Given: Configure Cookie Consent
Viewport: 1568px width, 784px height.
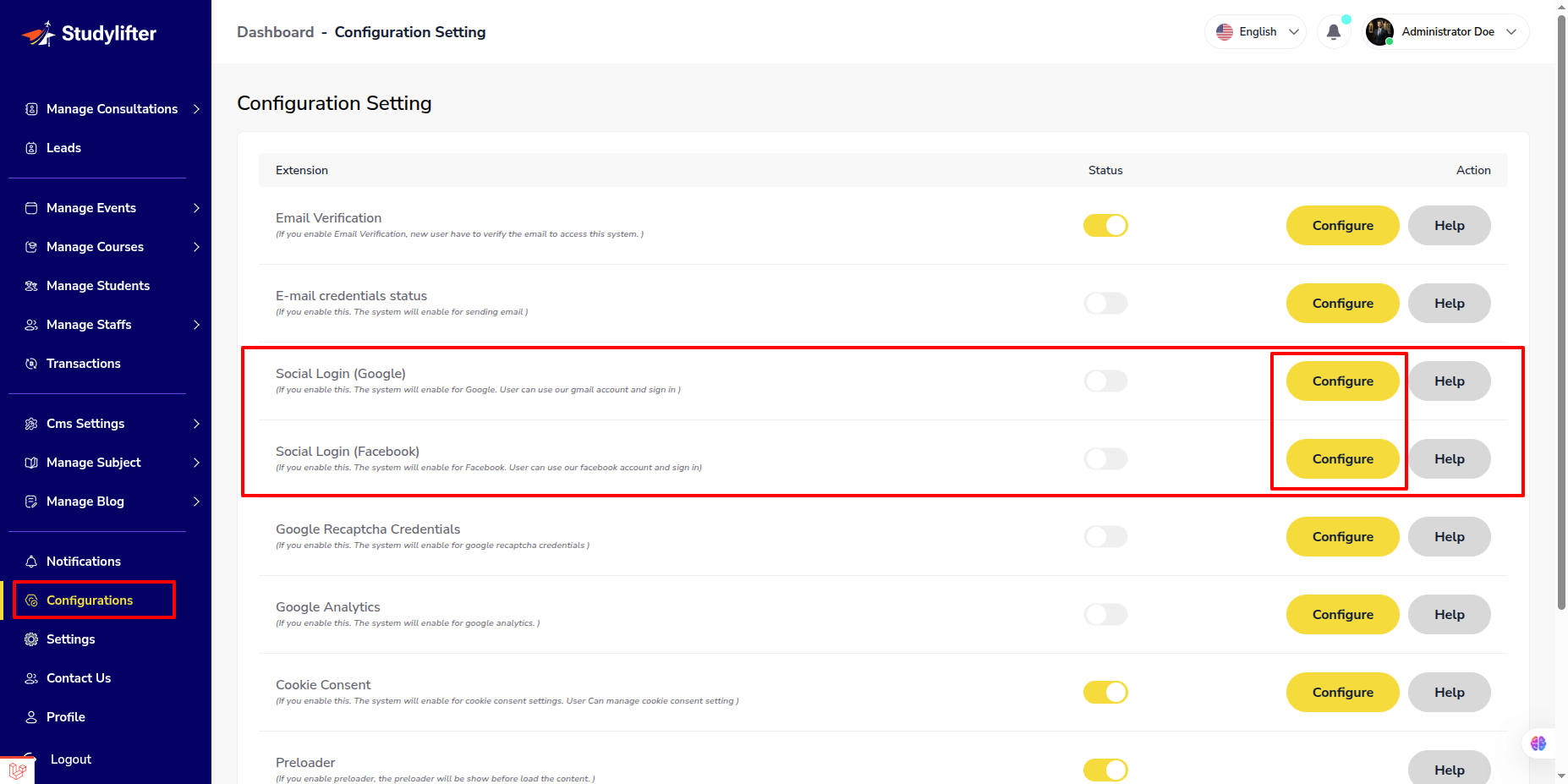Looking at the screenshot, I should pyautogui.click(x=1342, y=693).
